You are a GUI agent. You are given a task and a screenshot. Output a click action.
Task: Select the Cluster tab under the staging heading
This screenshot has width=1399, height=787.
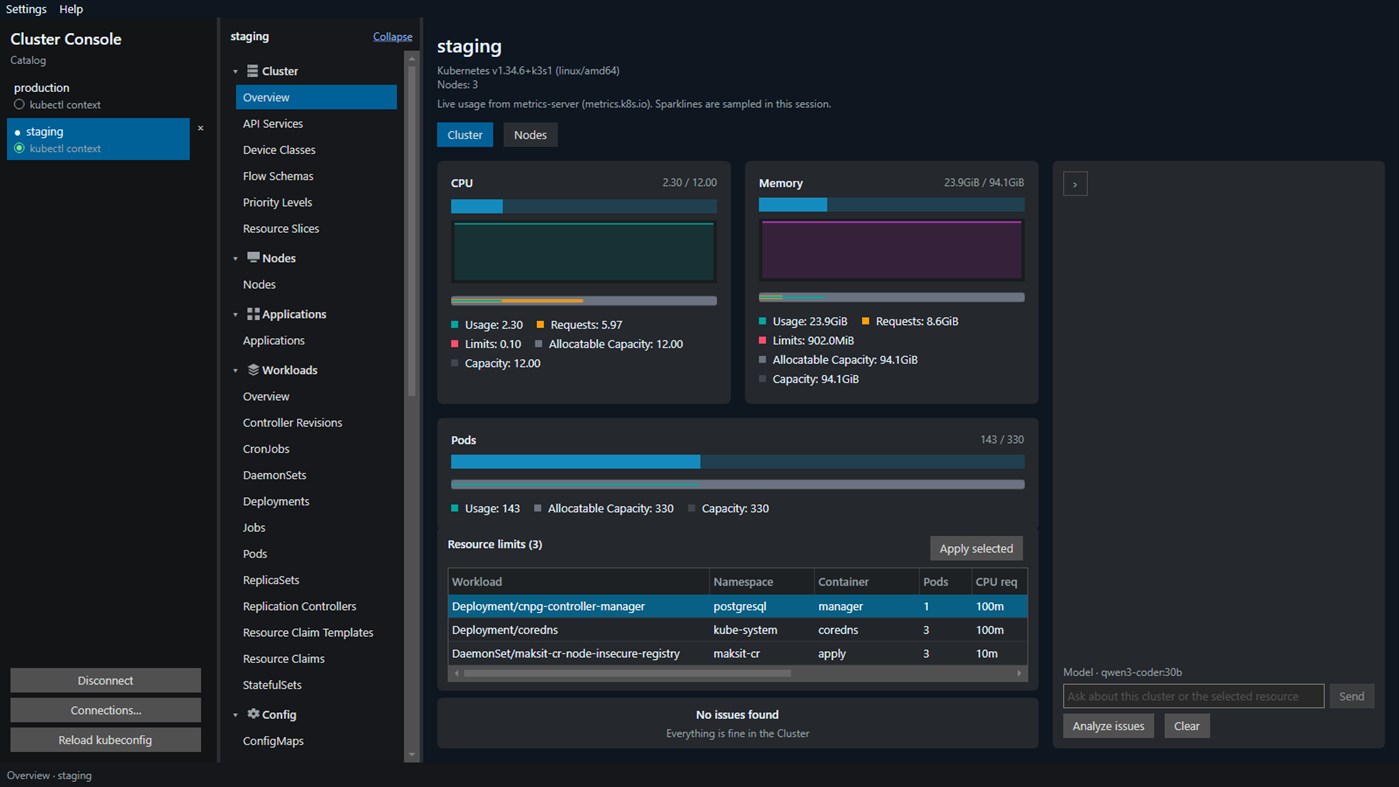coord(465,135)
